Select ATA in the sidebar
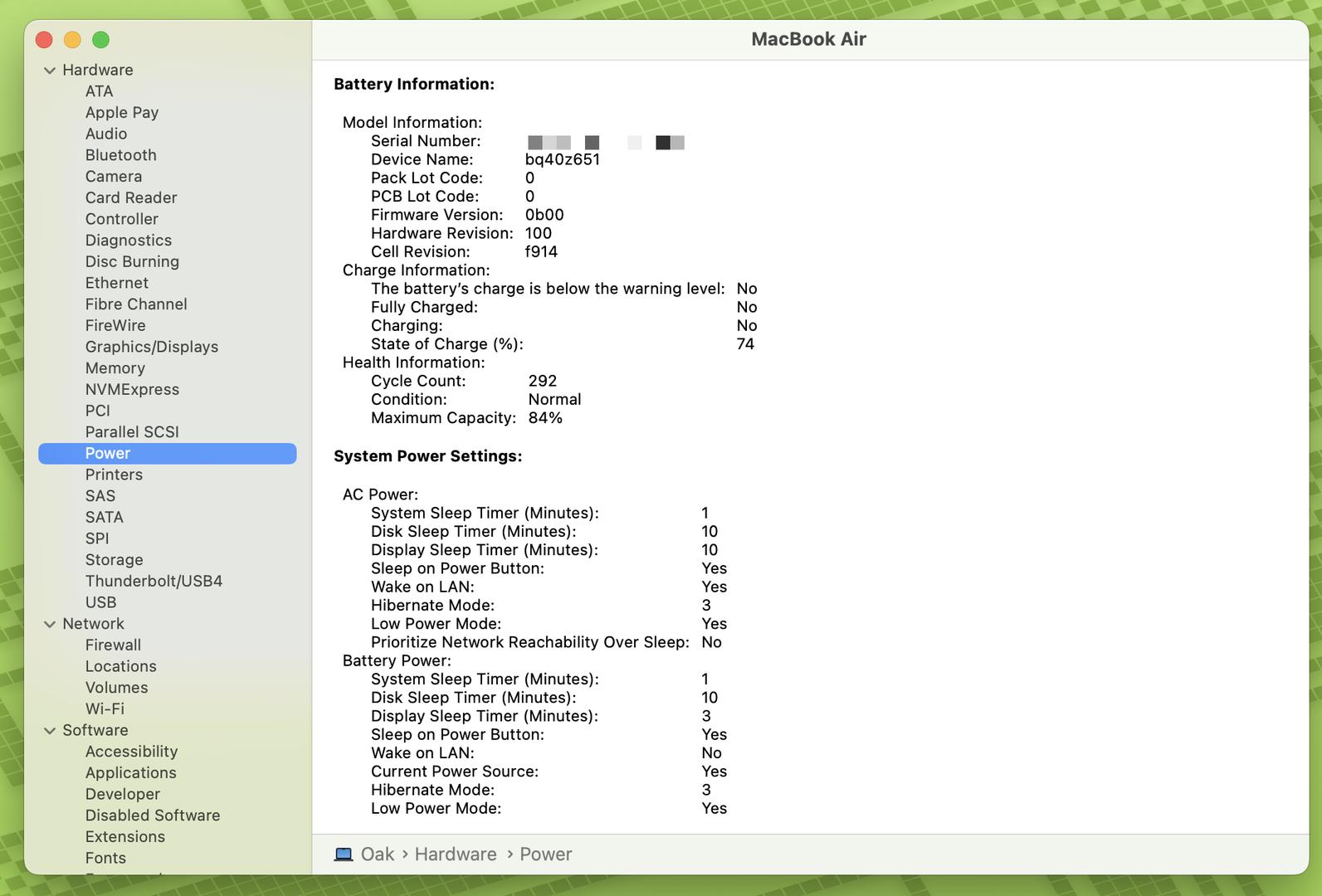1322x896 pixels. pyautogui.click(x=99, y=91)
